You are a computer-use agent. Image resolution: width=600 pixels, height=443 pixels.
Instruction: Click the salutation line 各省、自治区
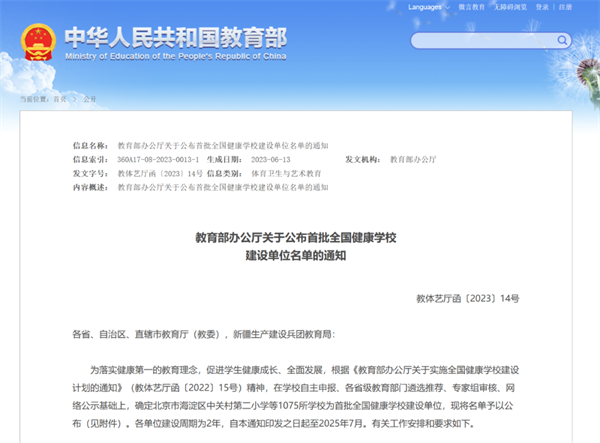204,334
